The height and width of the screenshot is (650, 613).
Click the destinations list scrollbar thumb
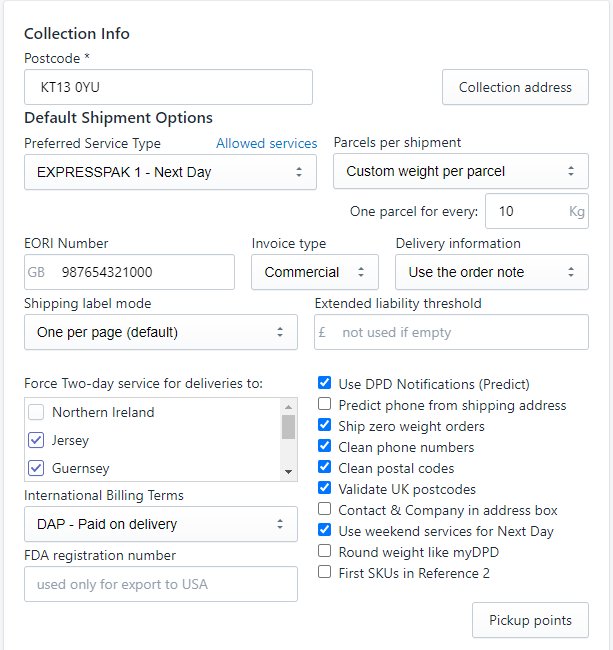click(288, 427)
